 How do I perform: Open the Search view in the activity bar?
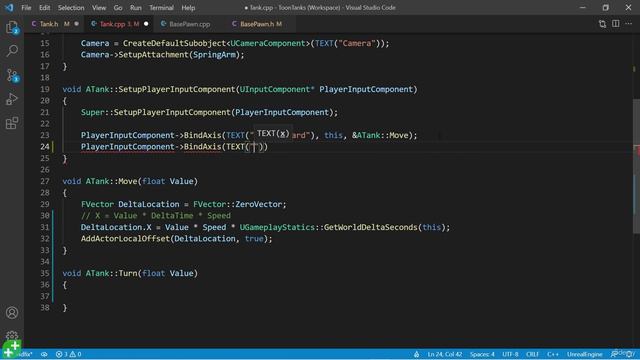point(12,51)
